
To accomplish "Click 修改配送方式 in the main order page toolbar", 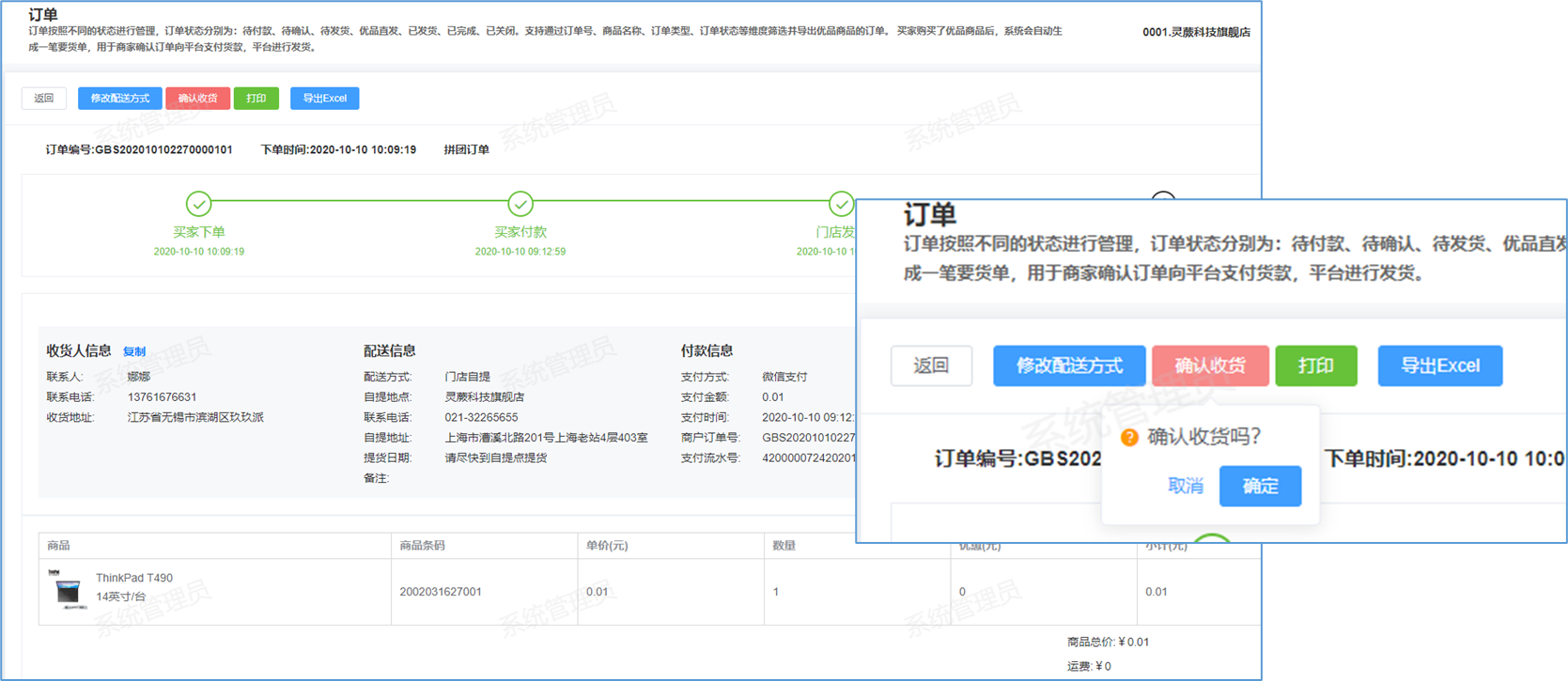I will coord(120,98).
